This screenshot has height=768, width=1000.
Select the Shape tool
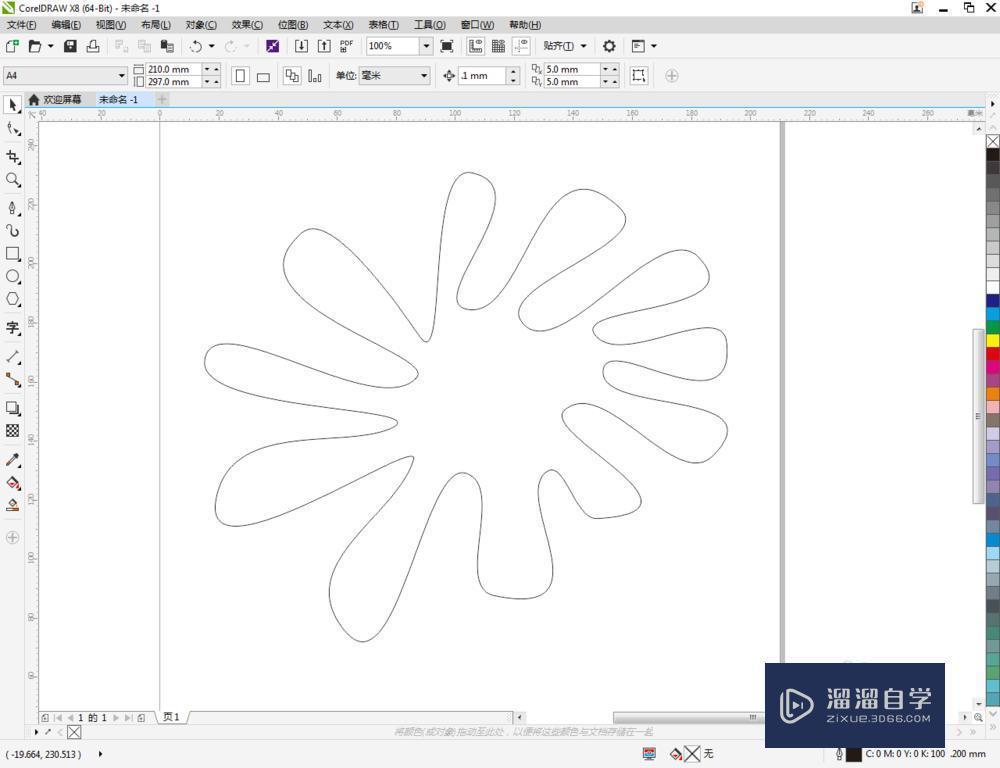(x=13, y=129)
